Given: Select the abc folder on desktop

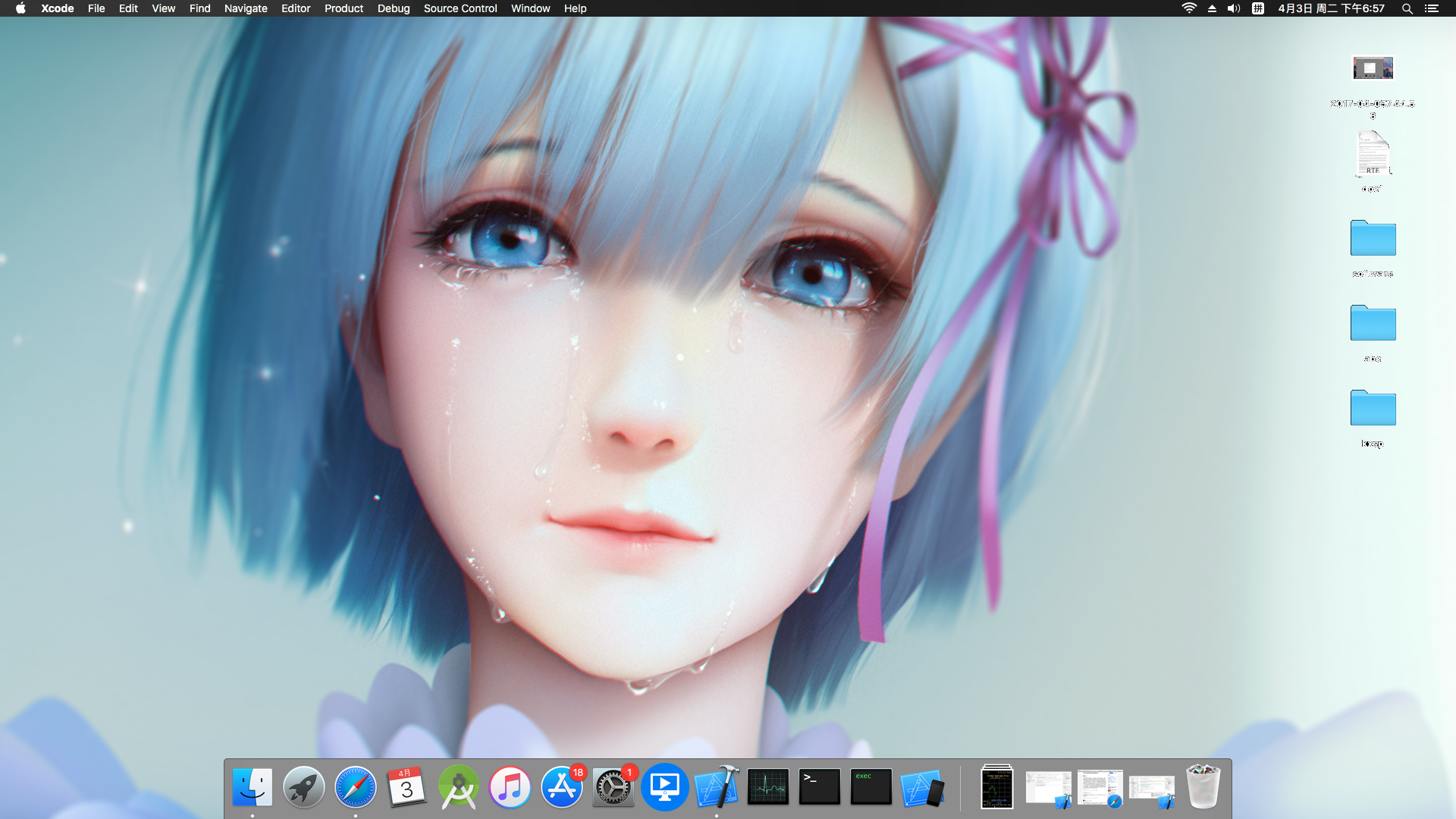Looking at the screenshot, I should 1373,323.
